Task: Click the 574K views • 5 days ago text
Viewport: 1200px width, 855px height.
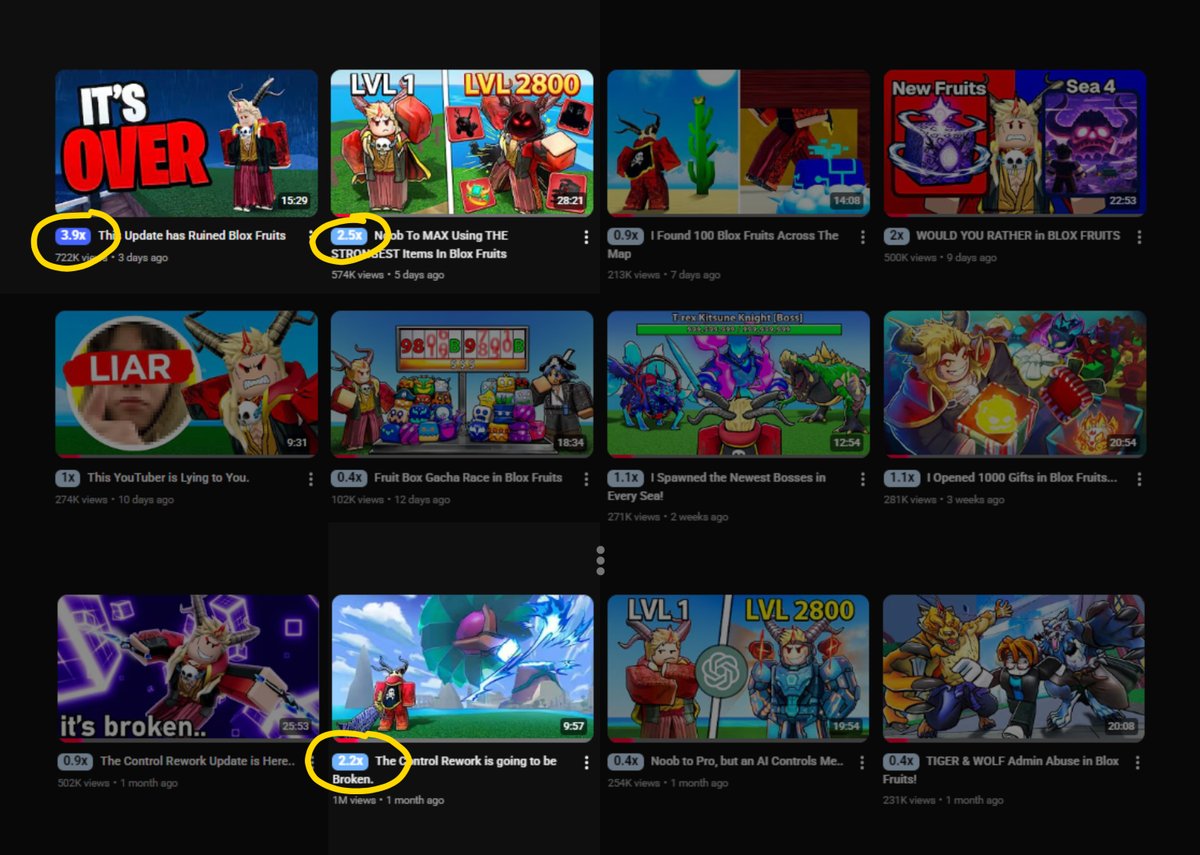Action: [387, 275]
